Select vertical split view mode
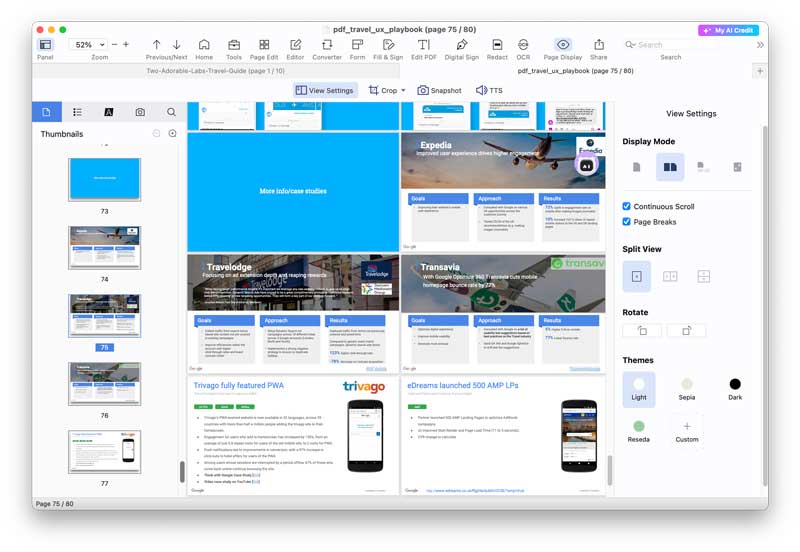Viewport: 800px width, 552px height. click(670, 276)
